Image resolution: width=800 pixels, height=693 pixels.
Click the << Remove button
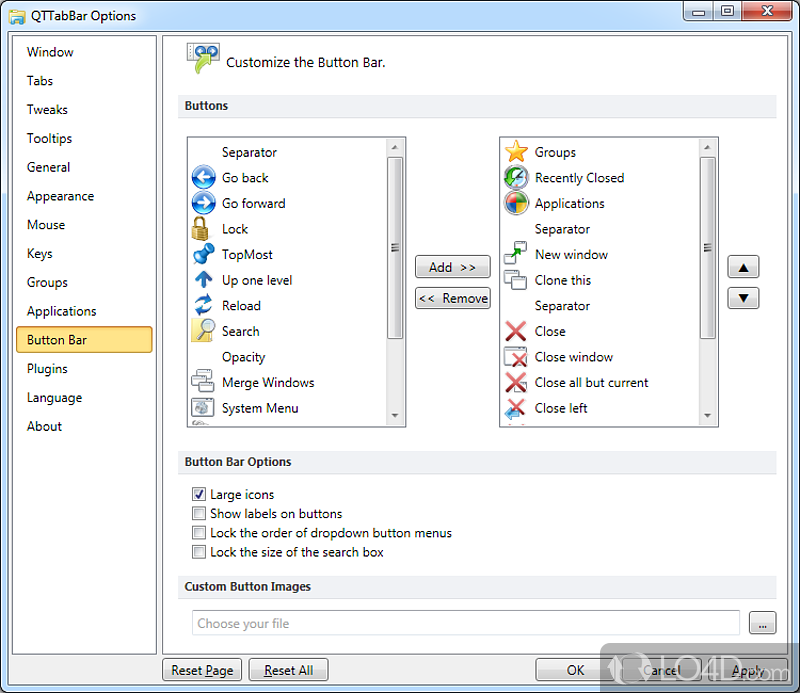[453, 298]
